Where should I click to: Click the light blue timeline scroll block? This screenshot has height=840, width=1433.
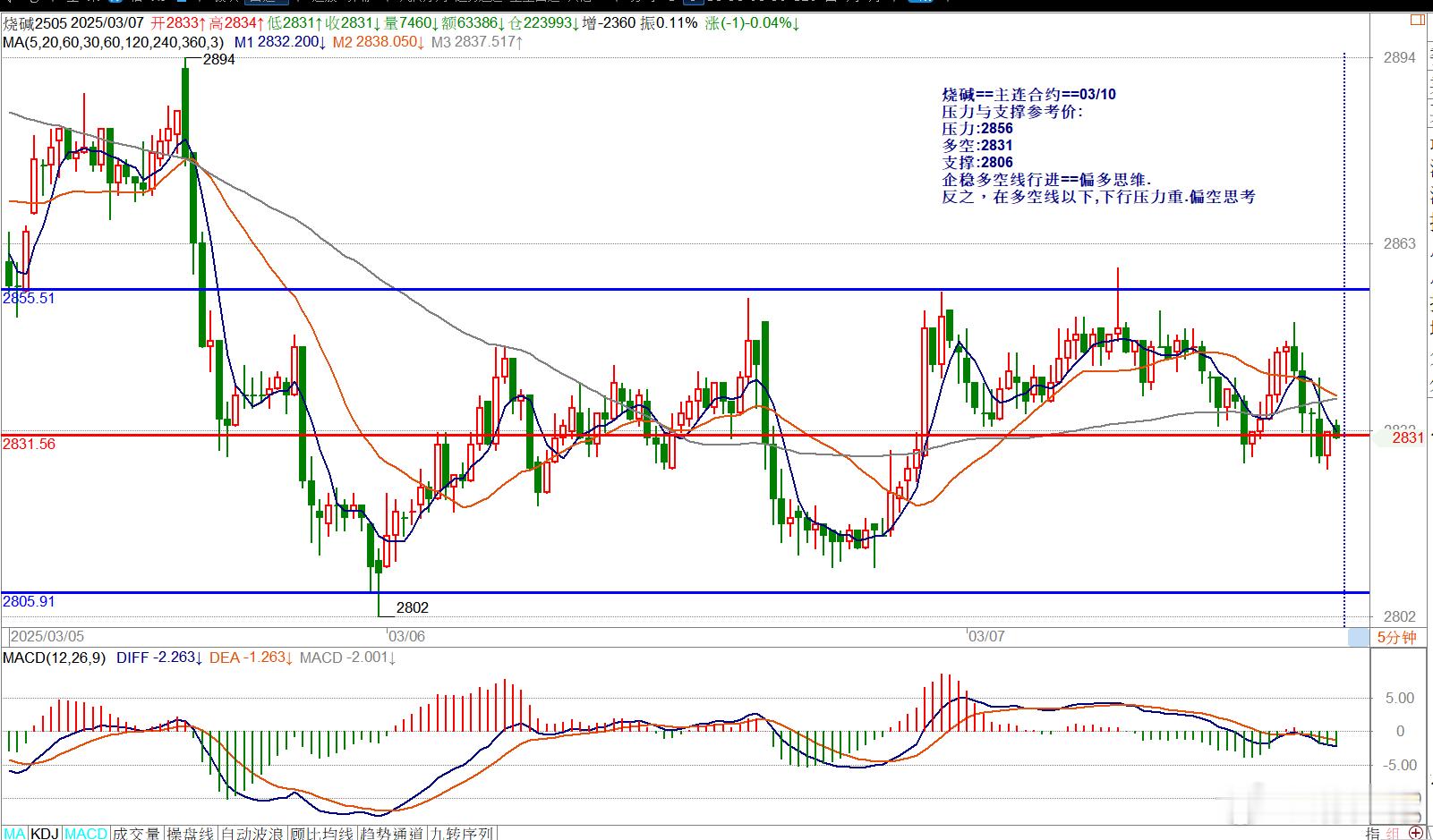tap(1358, 637)
